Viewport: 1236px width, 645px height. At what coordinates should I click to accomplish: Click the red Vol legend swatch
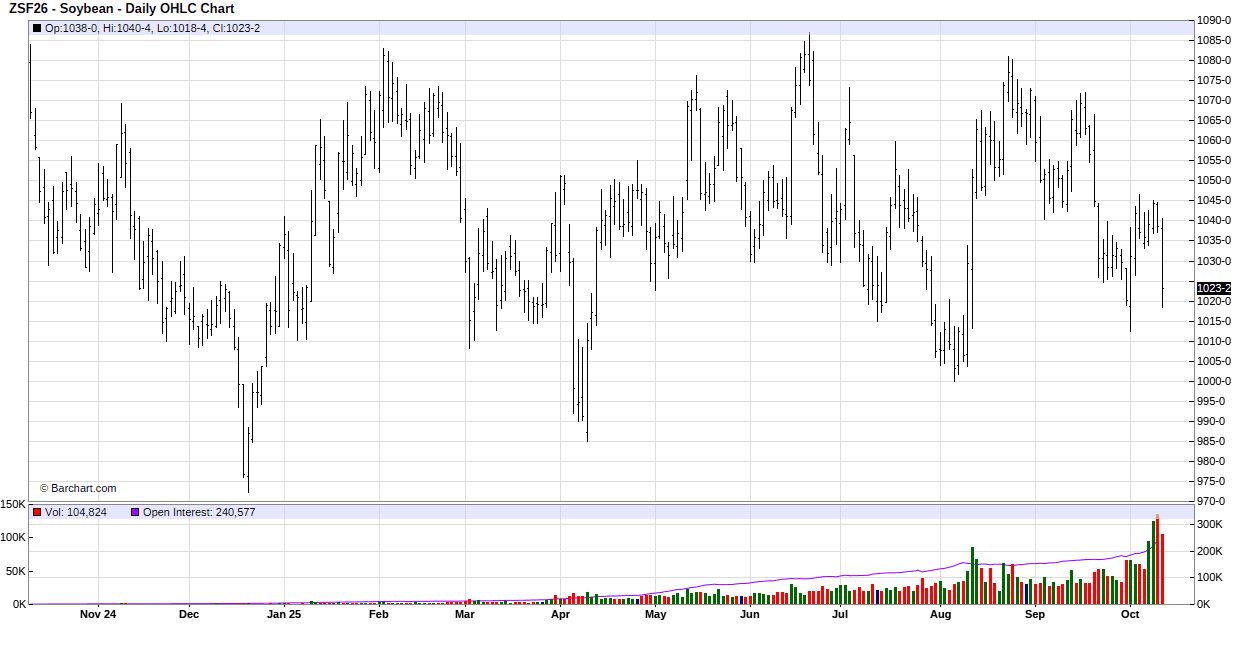pos(37,512)
